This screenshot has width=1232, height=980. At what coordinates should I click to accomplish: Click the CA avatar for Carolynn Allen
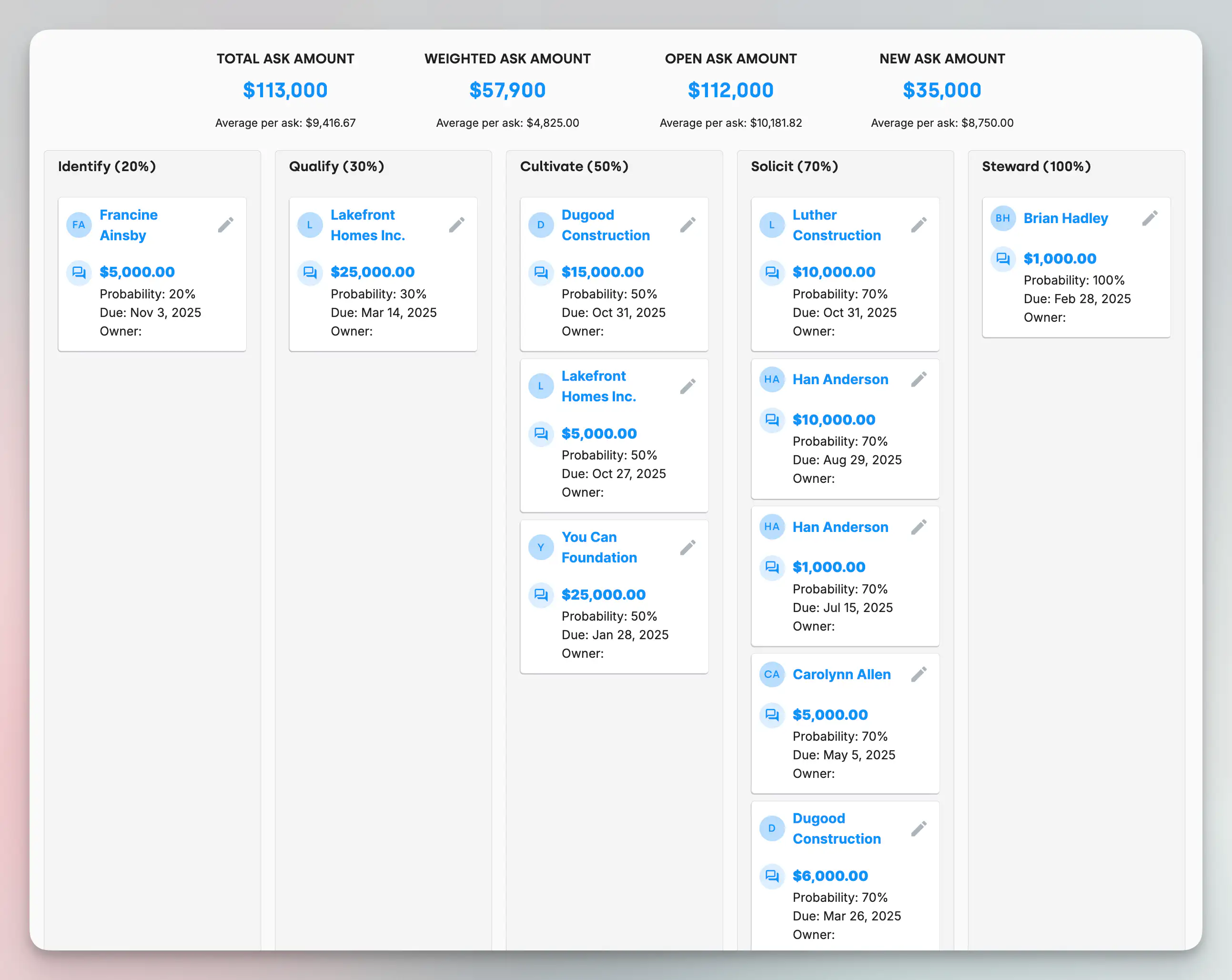(771, 674)
